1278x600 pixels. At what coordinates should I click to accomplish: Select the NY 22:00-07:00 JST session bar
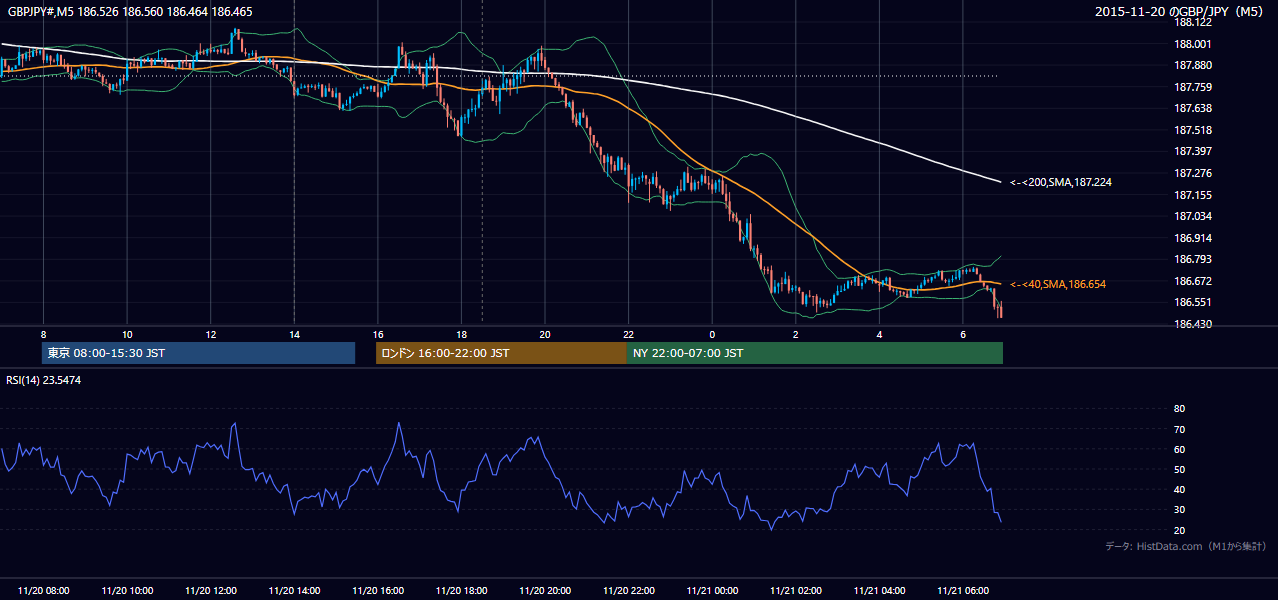point(815,353)
